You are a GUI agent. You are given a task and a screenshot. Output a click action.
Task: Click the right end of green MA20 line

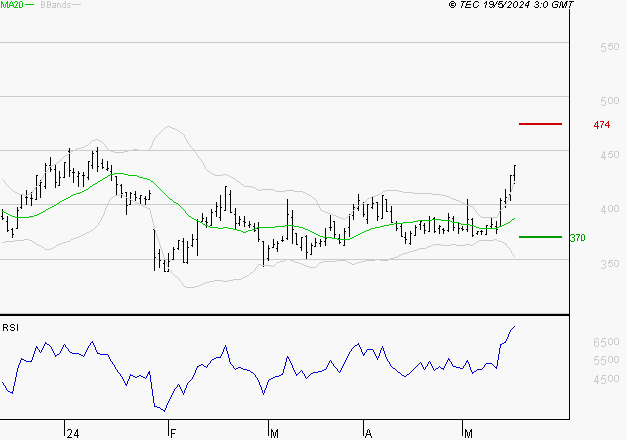click(x=514, y=219)
